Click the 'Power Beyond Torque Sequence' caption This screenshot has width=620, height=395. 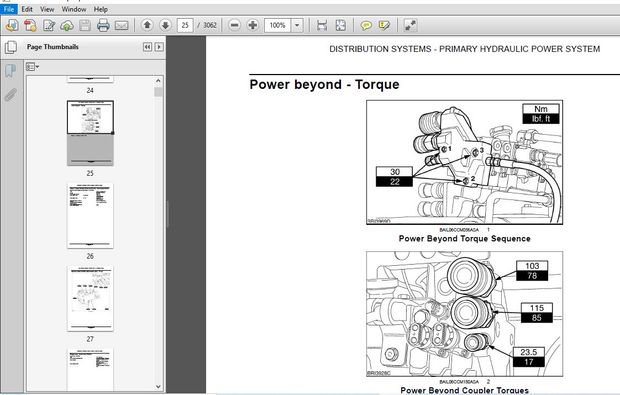(x=464, y=238)
